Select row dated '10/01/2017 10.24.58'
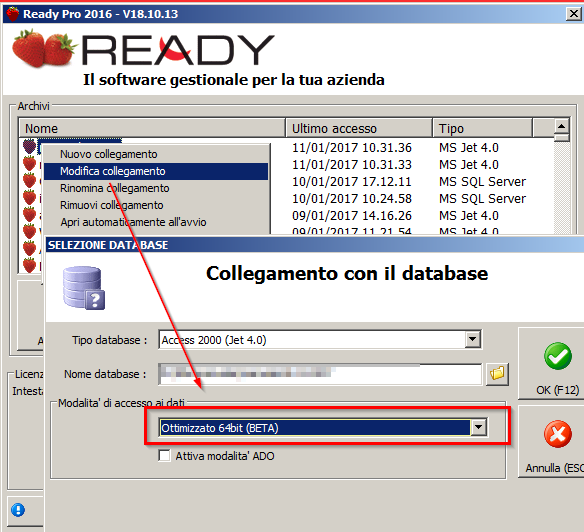The width and height of the screenshot is (584, 532). tap(352, 199)
